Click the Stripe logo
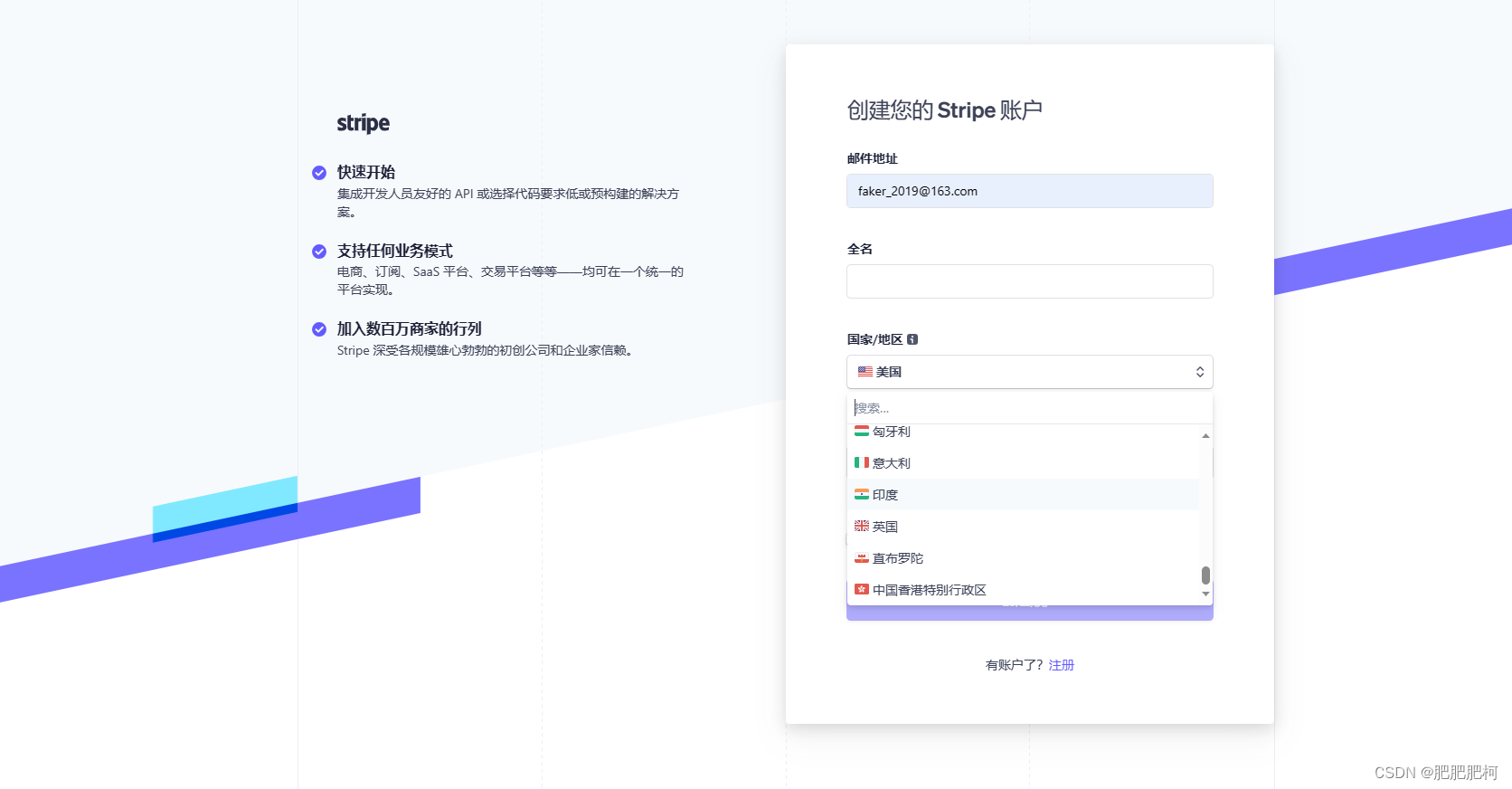Screen dimensions: 1512x789 [363, 123]
